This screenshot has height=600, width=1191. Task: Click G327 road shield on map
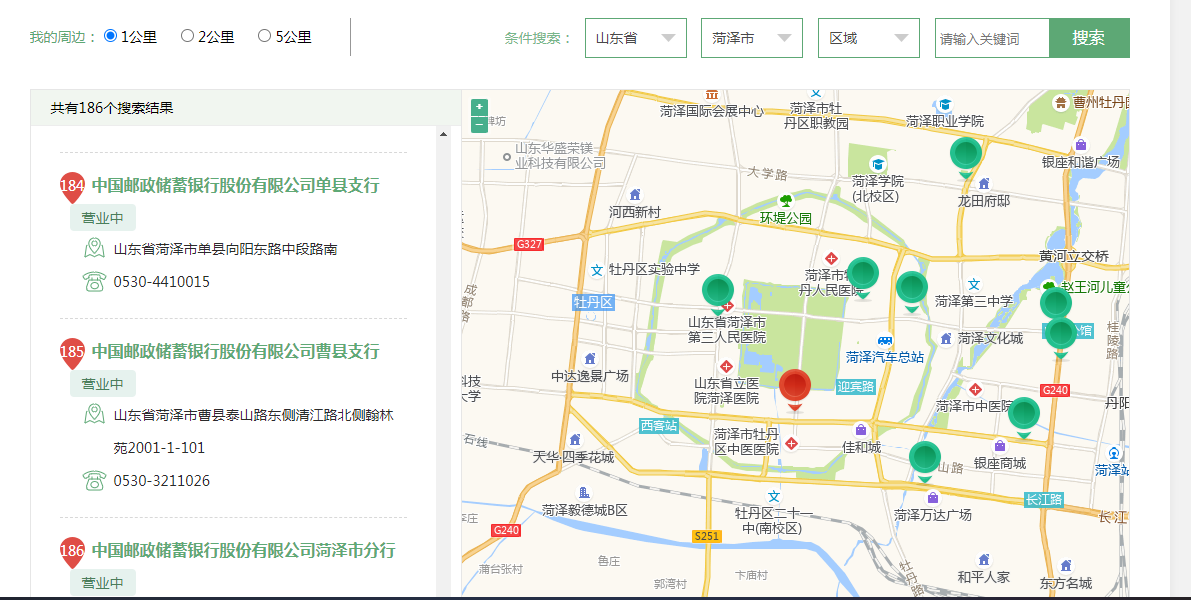click(529, 245)
